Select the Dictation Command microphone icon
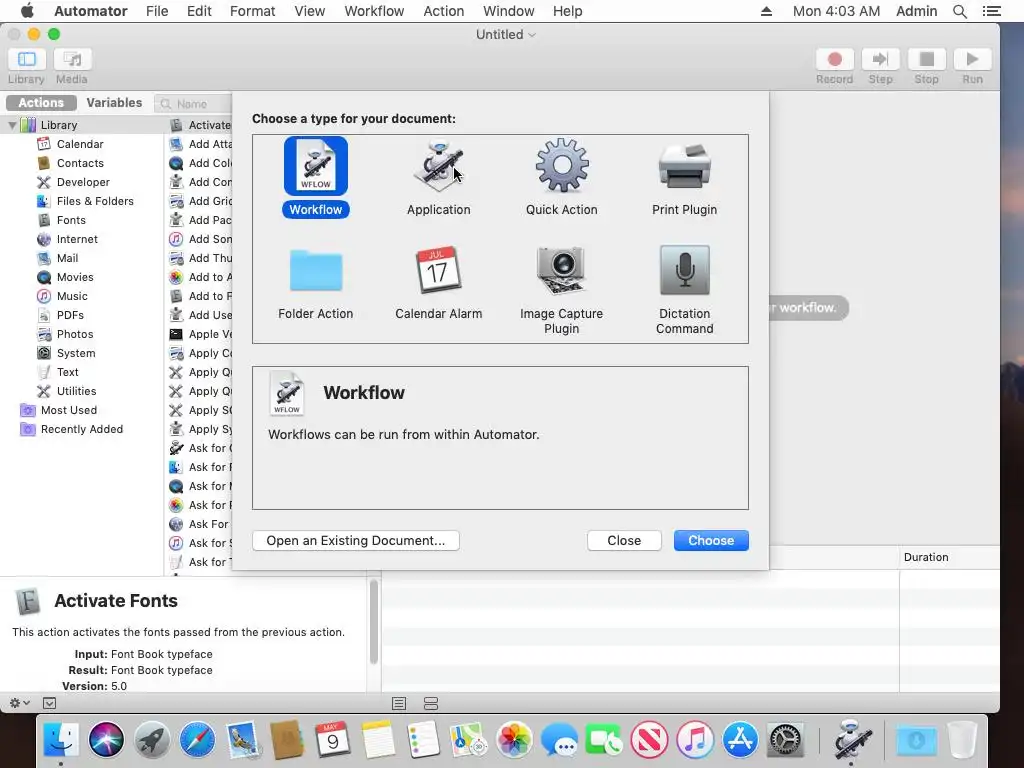 pos(684,270)
